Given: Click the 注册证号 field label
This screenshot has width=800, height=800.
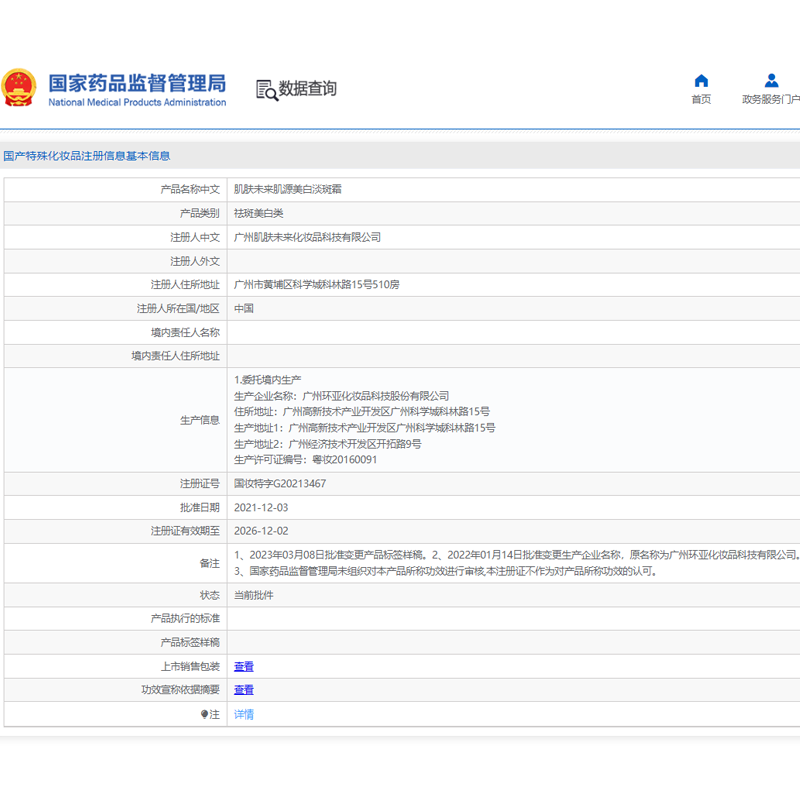Looking at the screenshot, I should [200, 484].
